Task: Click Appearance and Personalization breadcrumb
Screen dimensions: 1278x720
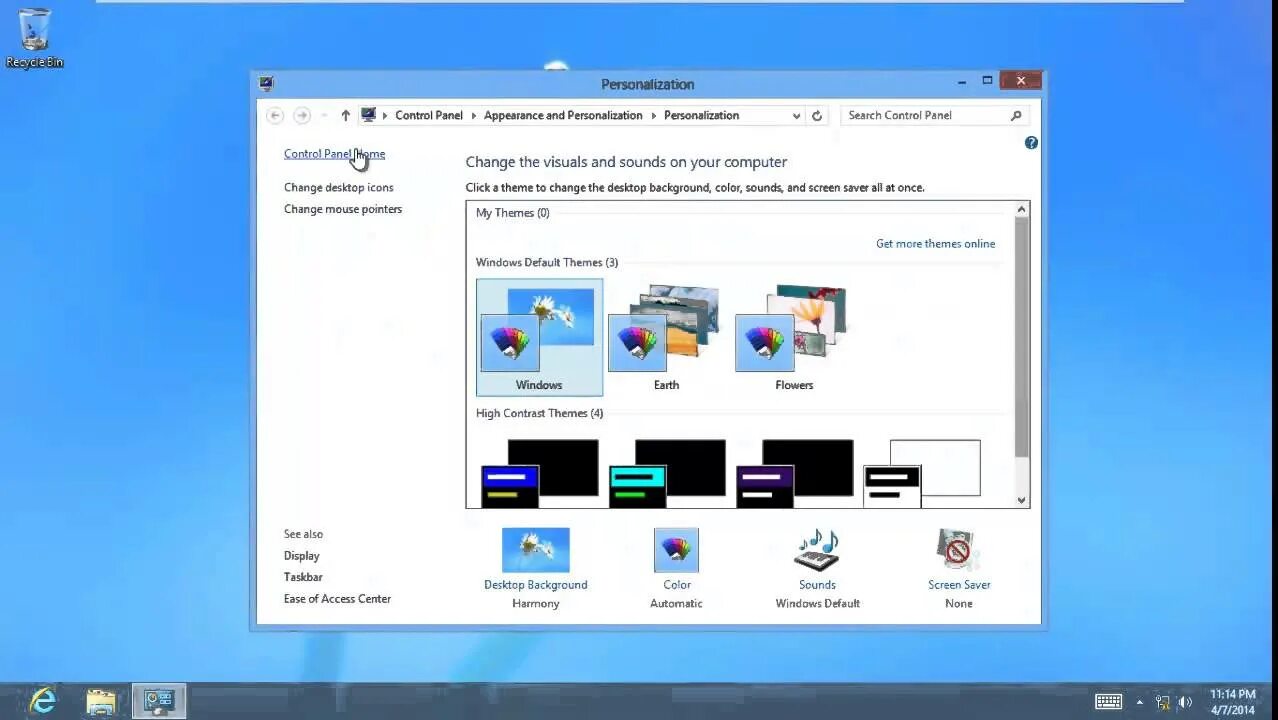Action: (x=563, y=115)
